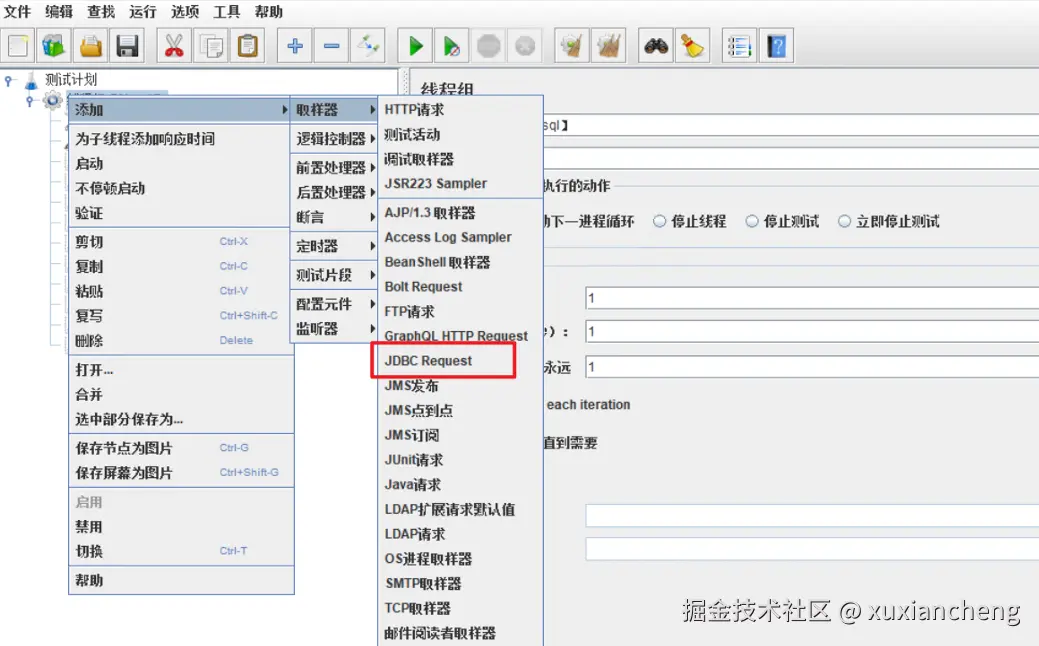This screenshot has height=646, width=1039.
Task: Open the 帮助 menu in menu bar
Action: click(x=268, y=12)
